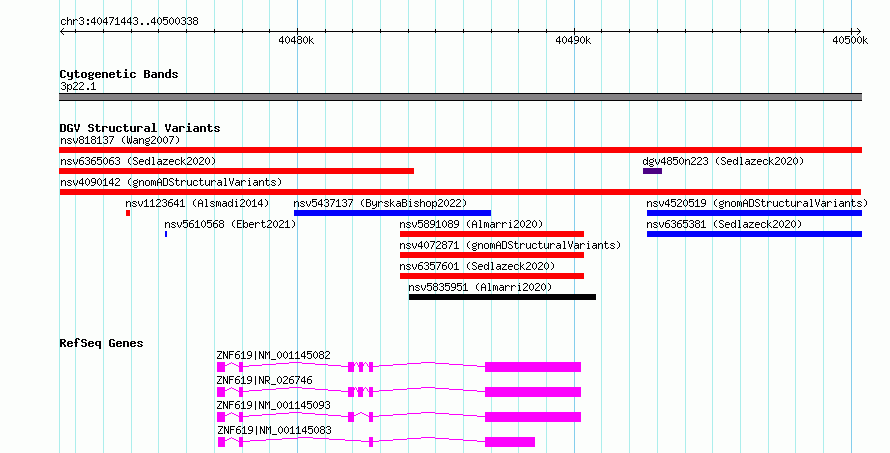Open the ZNF619|NM_001145093 transcript label
Image resolution: width=890 pixels, height=453 pixels.
coord(273,405)
